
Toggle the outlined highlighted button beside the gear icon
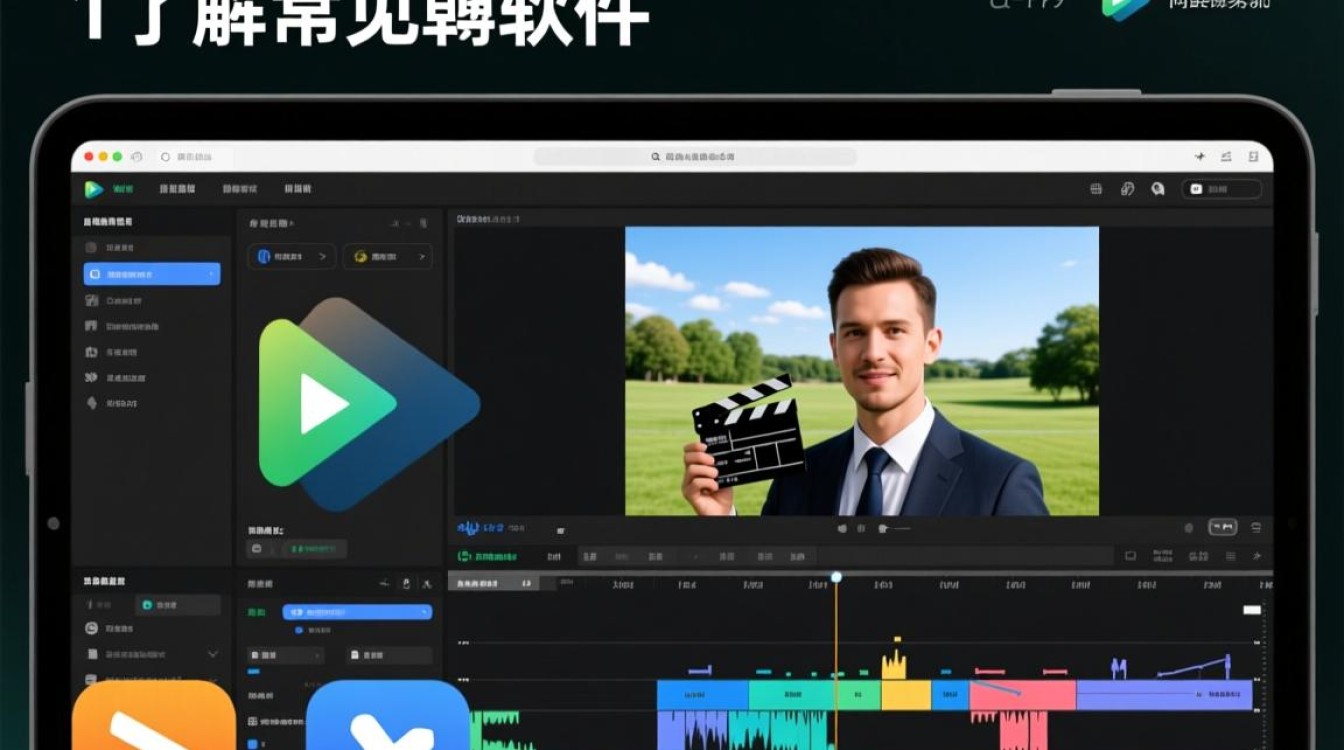coord(1223,527)
